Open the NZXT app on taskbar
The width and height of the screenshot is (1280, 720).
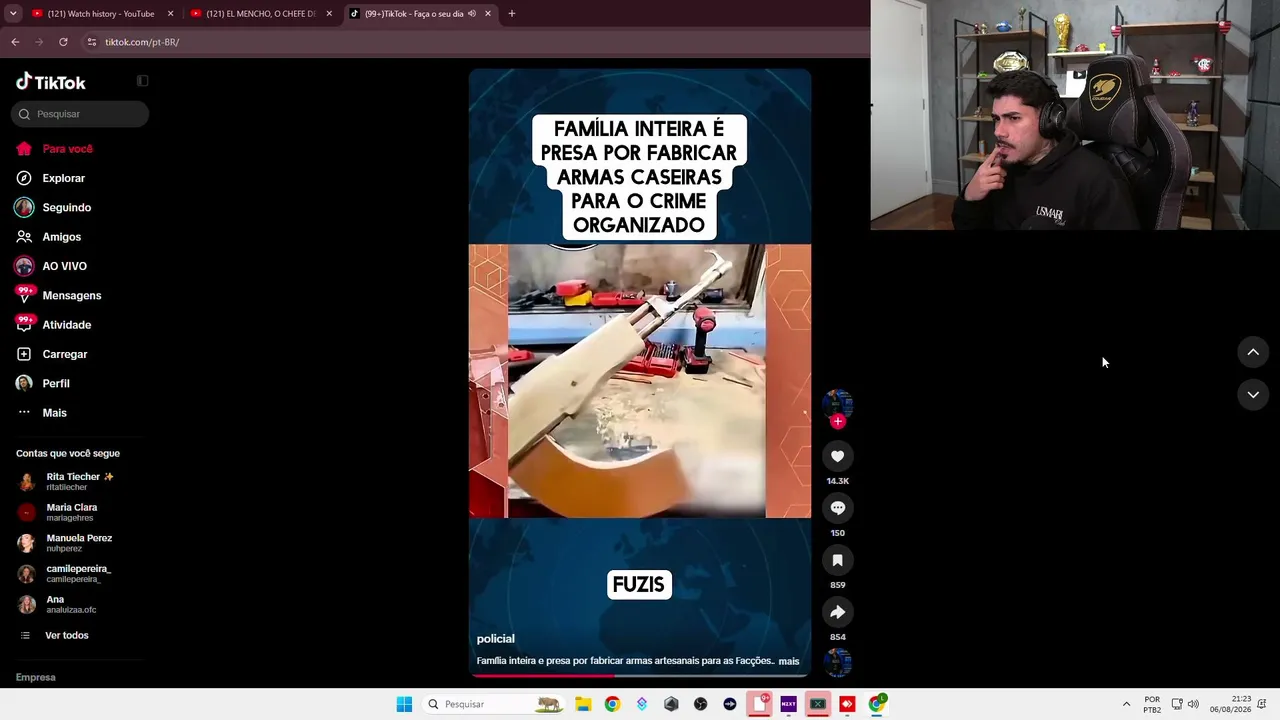click(x=788, y=704)
